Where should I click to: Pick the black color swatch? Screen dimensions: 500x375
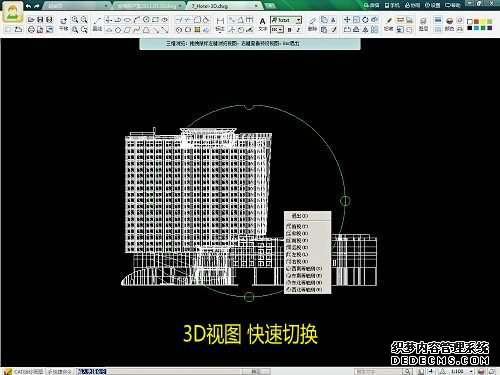(x=470, y=28)
